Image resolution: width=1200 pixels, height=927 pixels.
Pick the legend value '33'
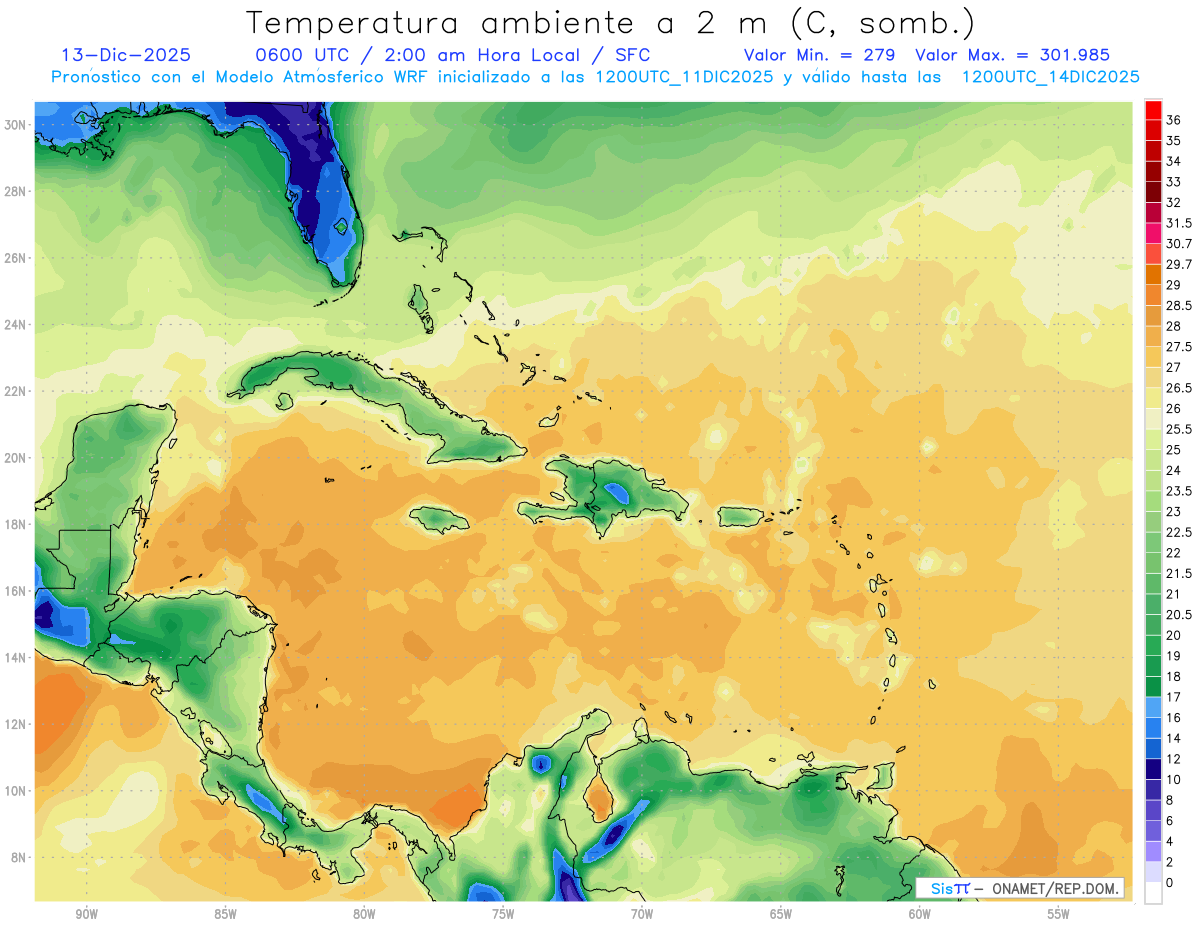1174,182
